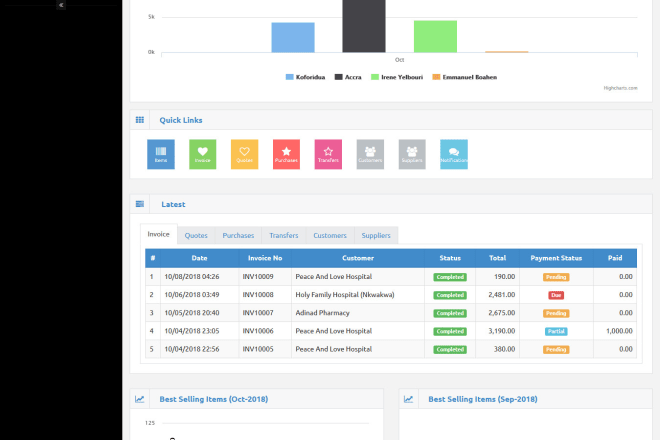The image size is (660, 440).
Task: Click the date 10/06/2018 03:49
Action: (192, 295)
